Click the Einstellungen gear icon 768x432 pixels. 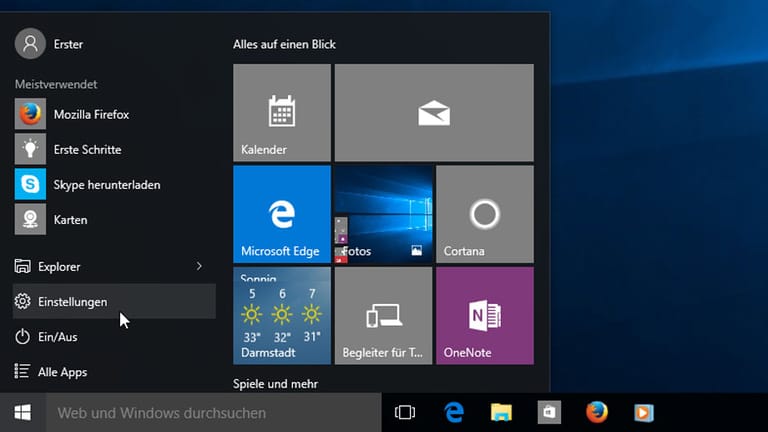pos(22,301)
